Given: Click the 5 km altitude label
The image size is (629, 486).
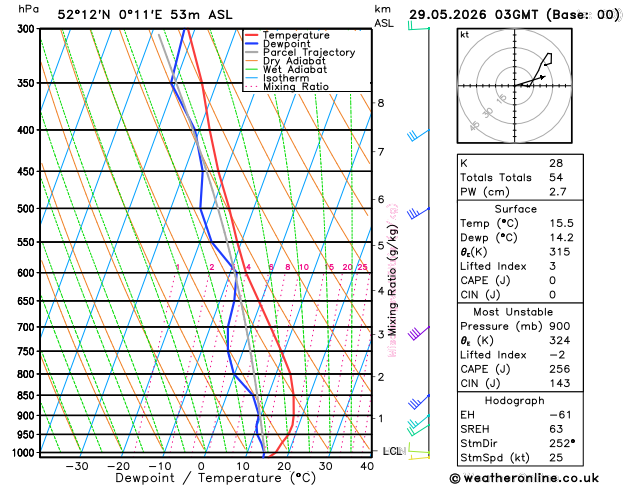Looking at the screenshot, I should point(381,245).
